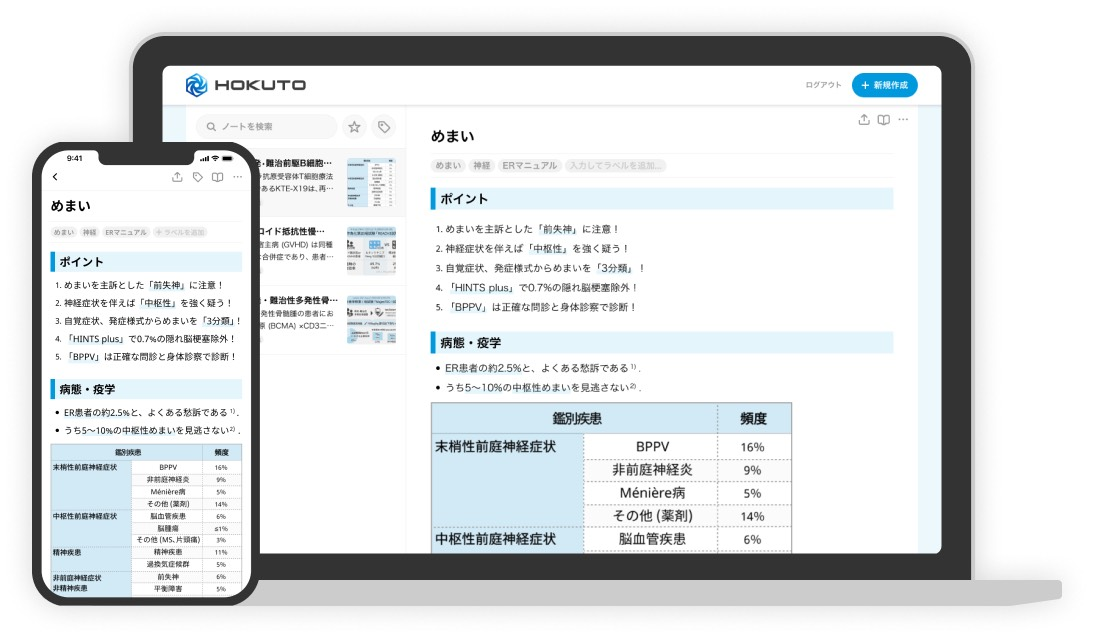Tap the 脳腫瘍 cell on the phone table
1094x638 pixels.
(167, 528)
